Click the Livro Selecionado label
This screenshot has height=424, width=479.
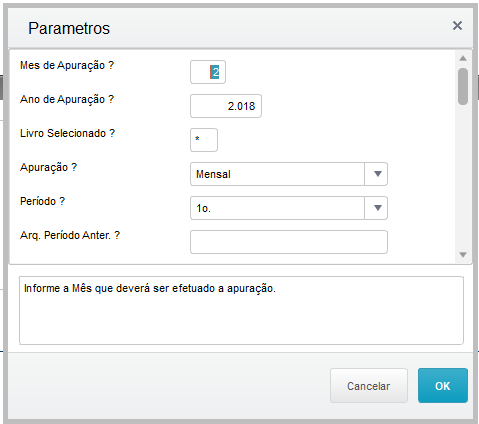[67, 133]
